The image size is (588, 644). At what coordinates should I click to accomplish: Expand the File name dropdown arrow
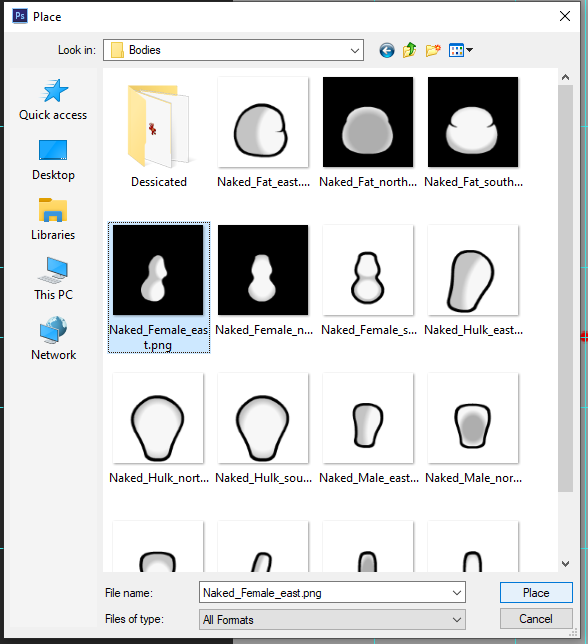(x=457, y=593)
